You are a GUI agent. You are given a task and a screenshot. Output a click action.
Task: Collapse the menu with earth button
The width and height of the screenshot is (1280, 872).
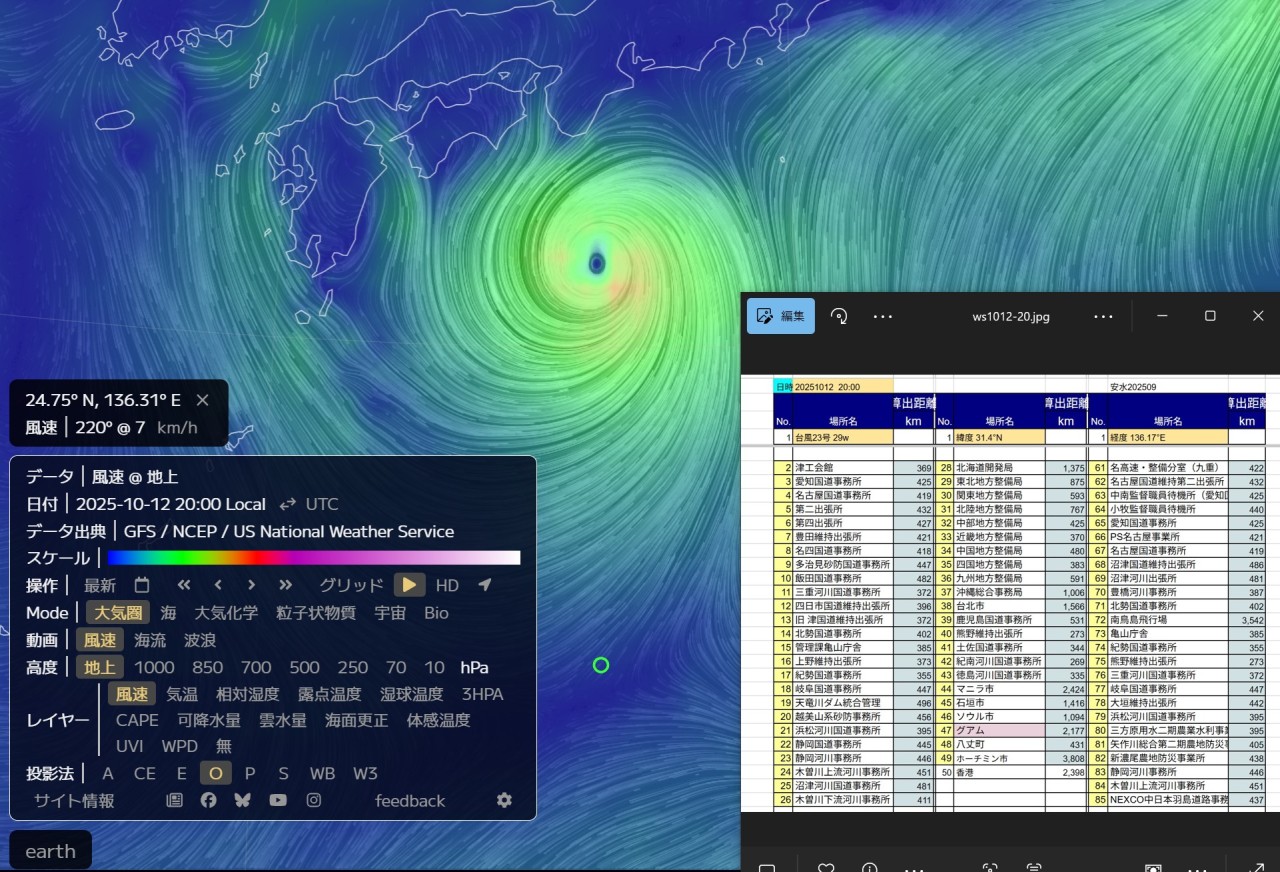pos(51,851)
